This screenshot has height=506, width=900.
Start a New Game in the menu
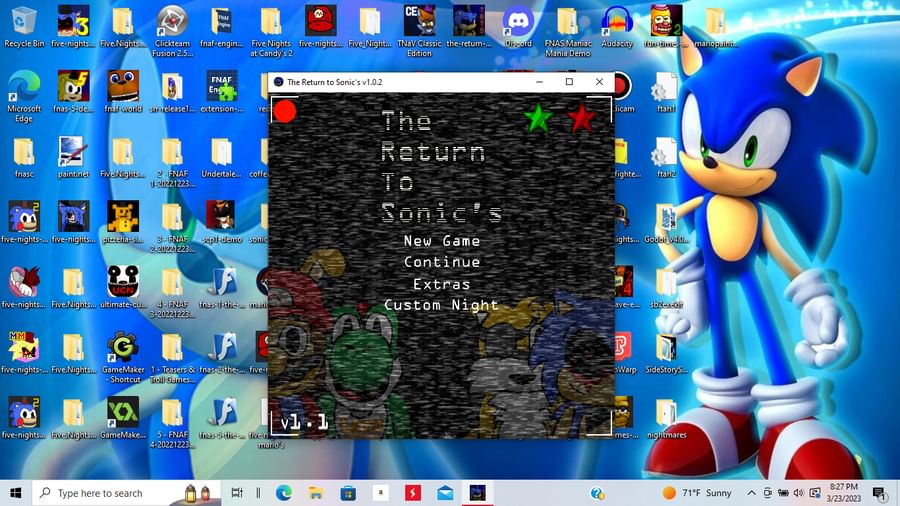[x=441, y=241]
